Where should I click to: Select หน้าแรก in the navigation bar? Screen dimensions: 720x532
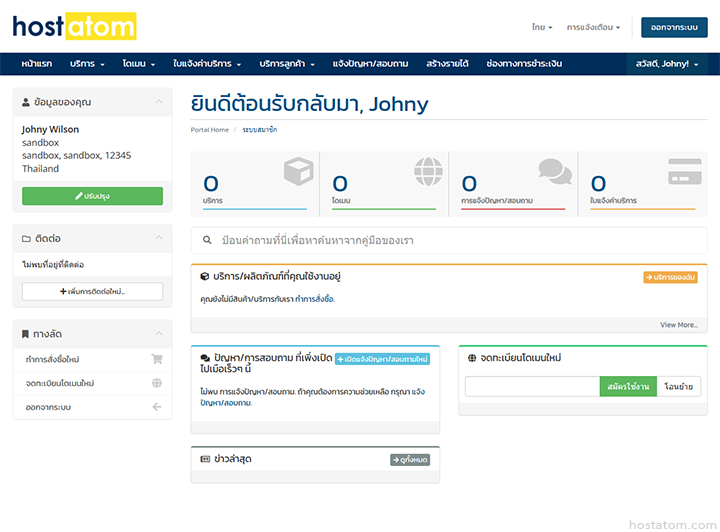coord(36,64)
